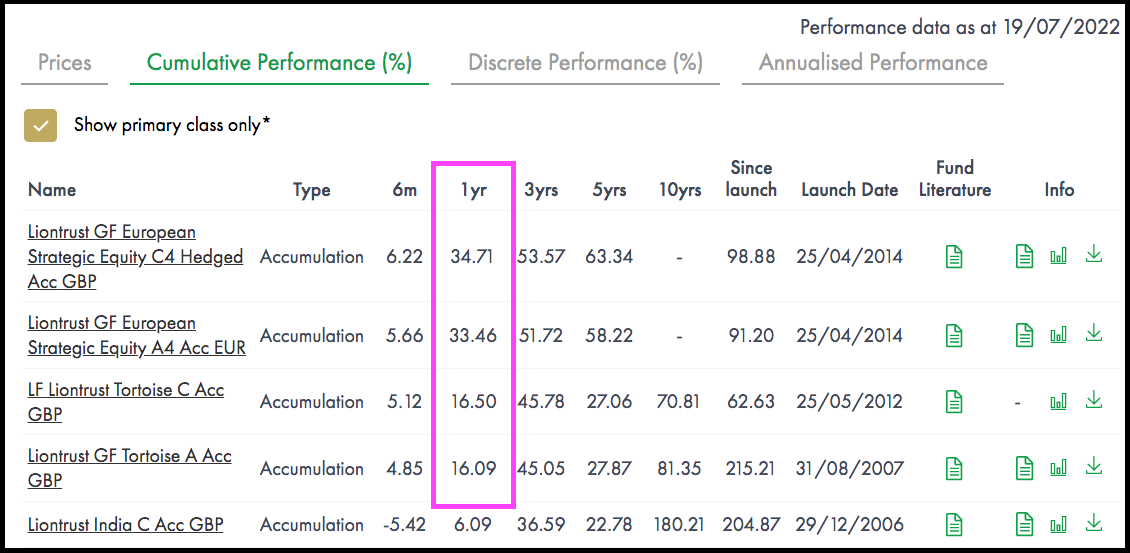
Task: Switch to the Prices tab
Action: point(65,63)
